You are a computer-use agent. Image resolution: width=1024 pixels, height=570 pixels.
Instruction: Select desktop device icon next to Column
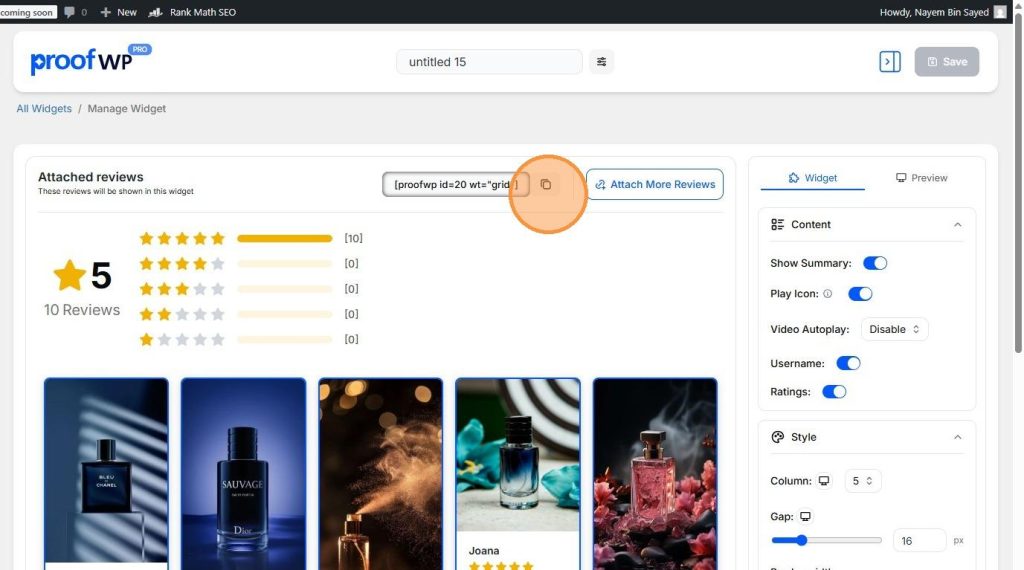[x=824, y=481]
